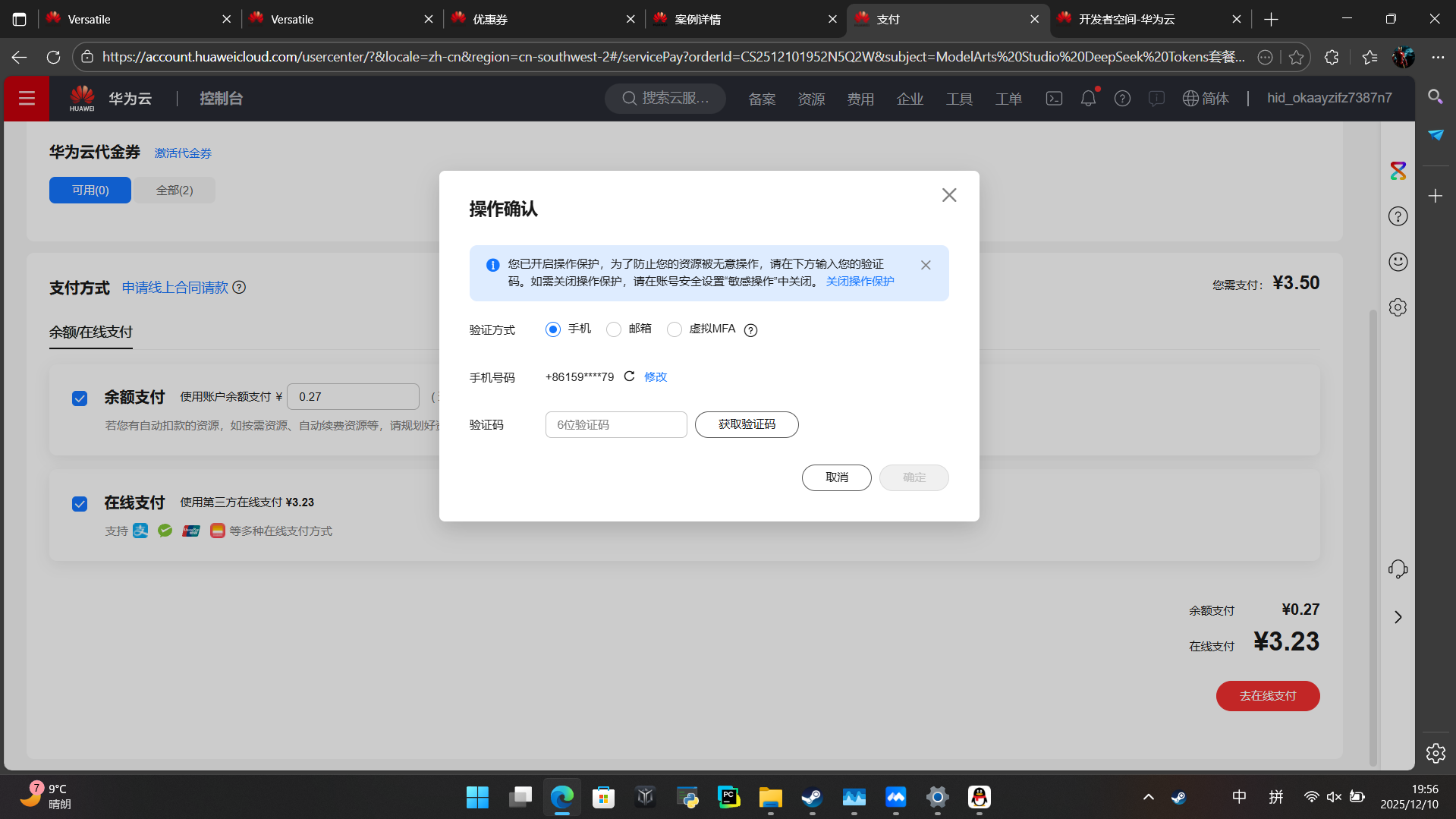Open the notifications bell

pos(1088,99)
